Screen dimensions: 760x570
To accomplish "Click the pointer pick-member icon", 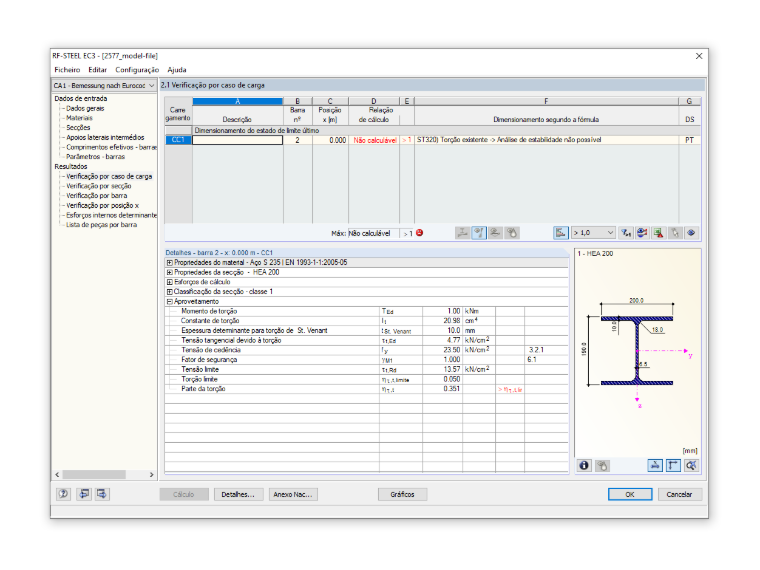I will tap(675, 233).
